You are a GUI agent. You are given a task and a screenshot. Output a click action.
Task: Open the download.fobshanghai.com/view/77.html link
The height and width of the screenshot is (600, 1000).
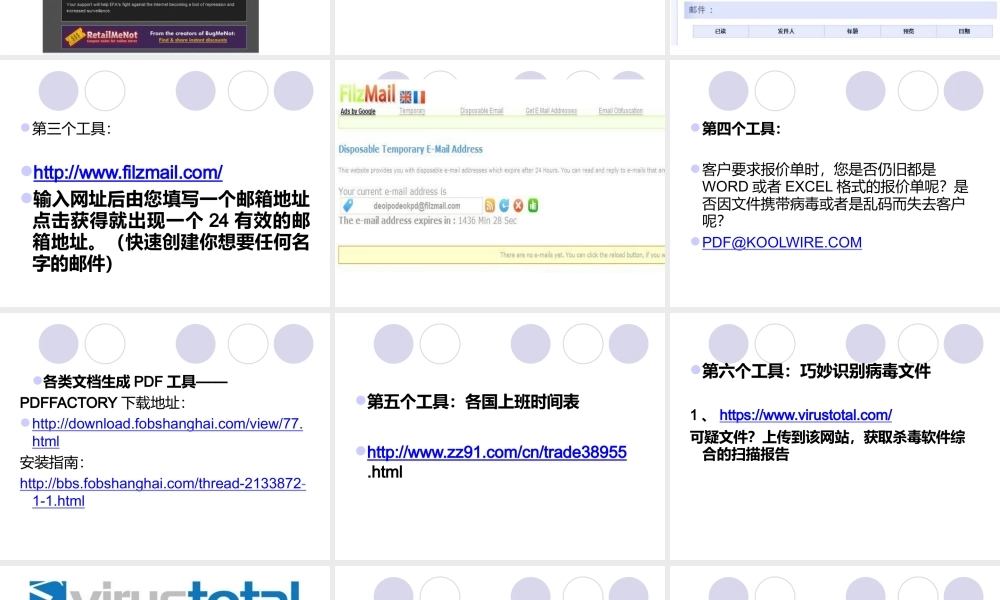[x=167, y=432]
